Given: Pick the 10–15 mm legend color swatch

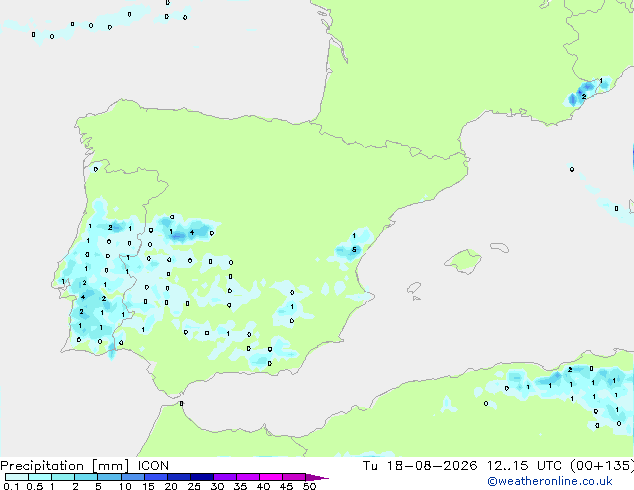Looking at the screenshot, I should [132, 477].
